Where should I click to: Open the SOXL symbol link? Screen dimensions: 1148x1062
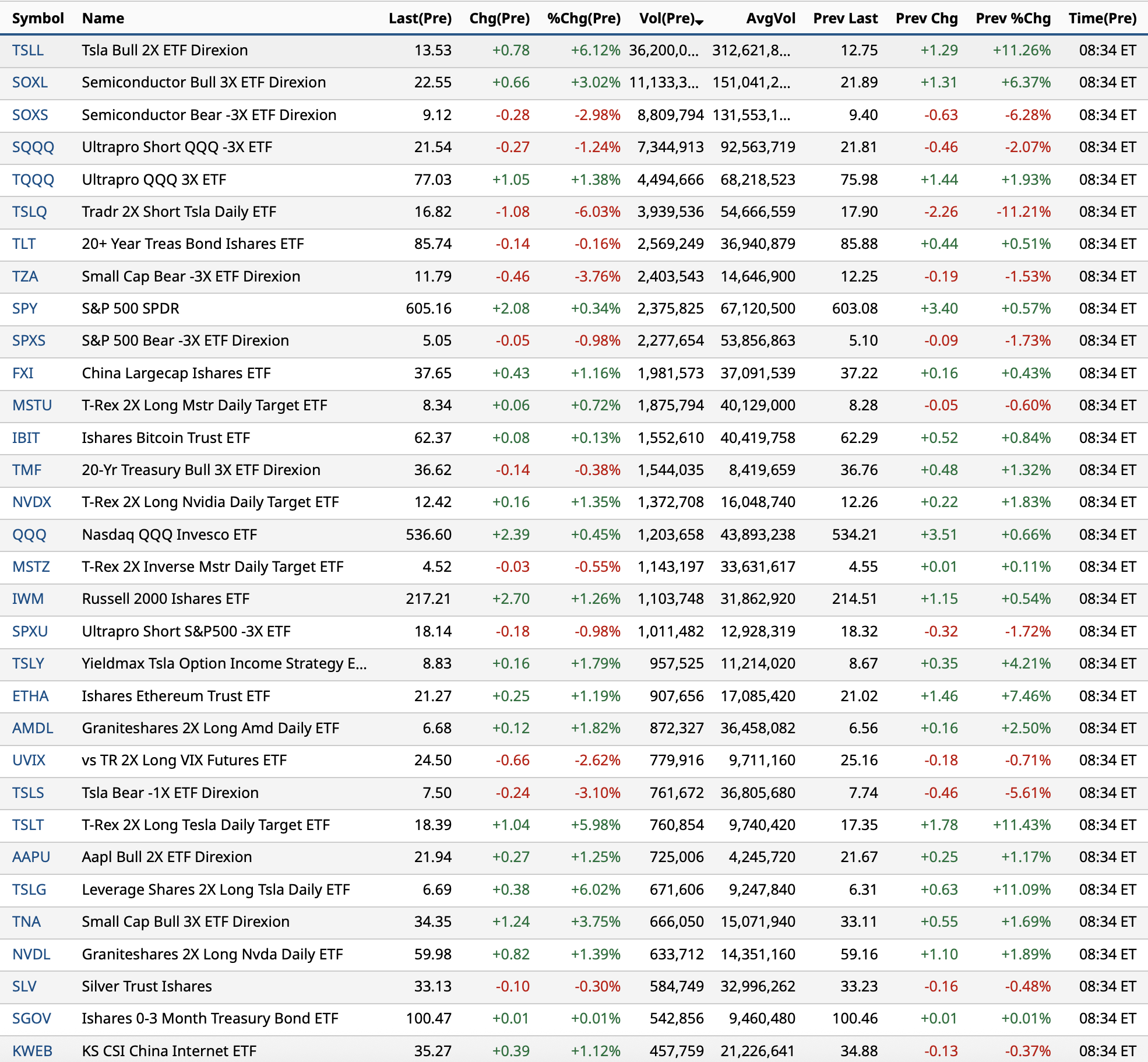pos(30,82)
